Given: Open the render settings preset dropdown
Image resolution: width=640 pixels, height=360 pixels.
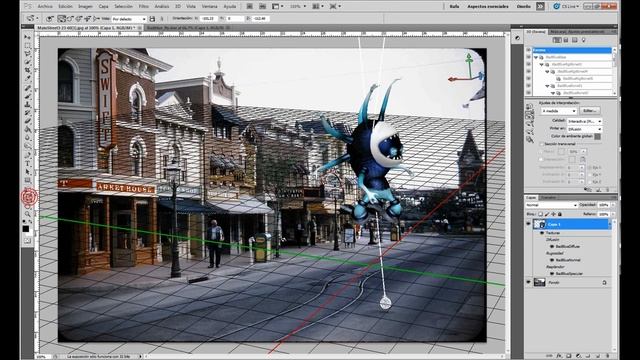Looking at the screenshot, I should tap(558, 111).
